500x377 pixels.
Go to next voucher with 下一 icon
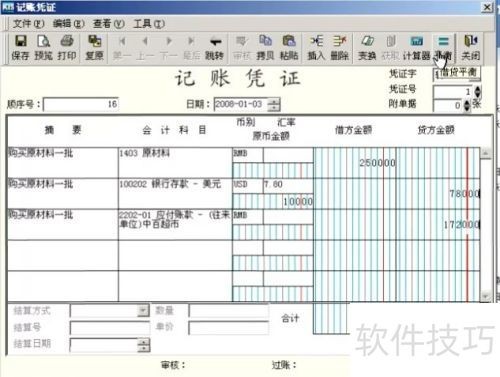[x=168, y=48]
